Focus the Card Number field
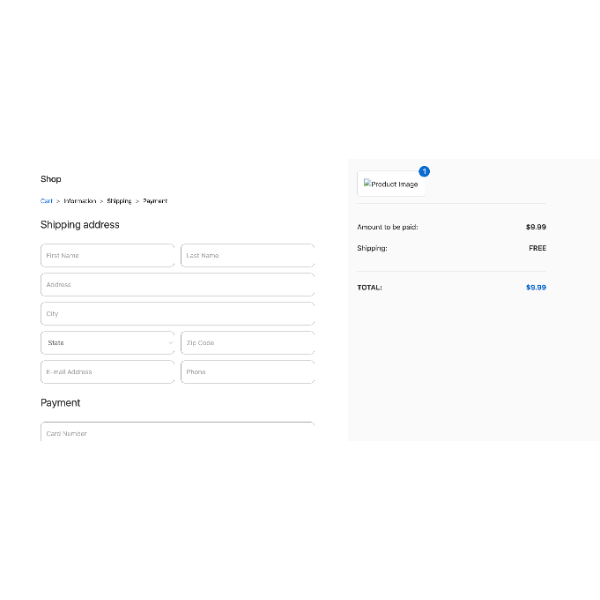Image resolution: width=600 pixels, height=600 pixels. point(178,432)
